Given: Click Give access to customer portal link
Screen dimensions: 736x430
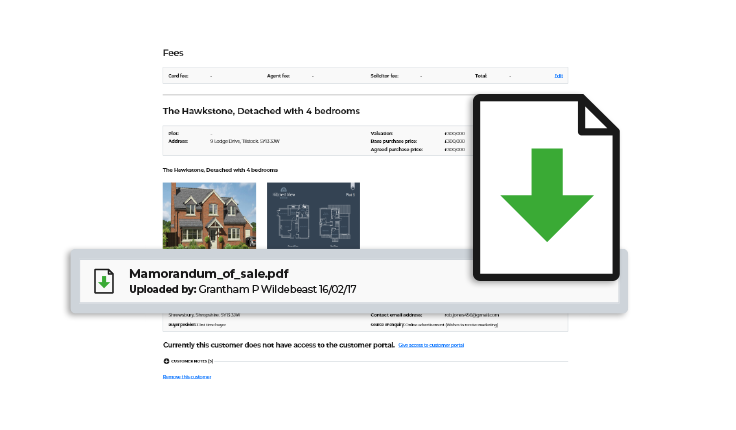Looking at the screenshot, I should click(431, 344).
